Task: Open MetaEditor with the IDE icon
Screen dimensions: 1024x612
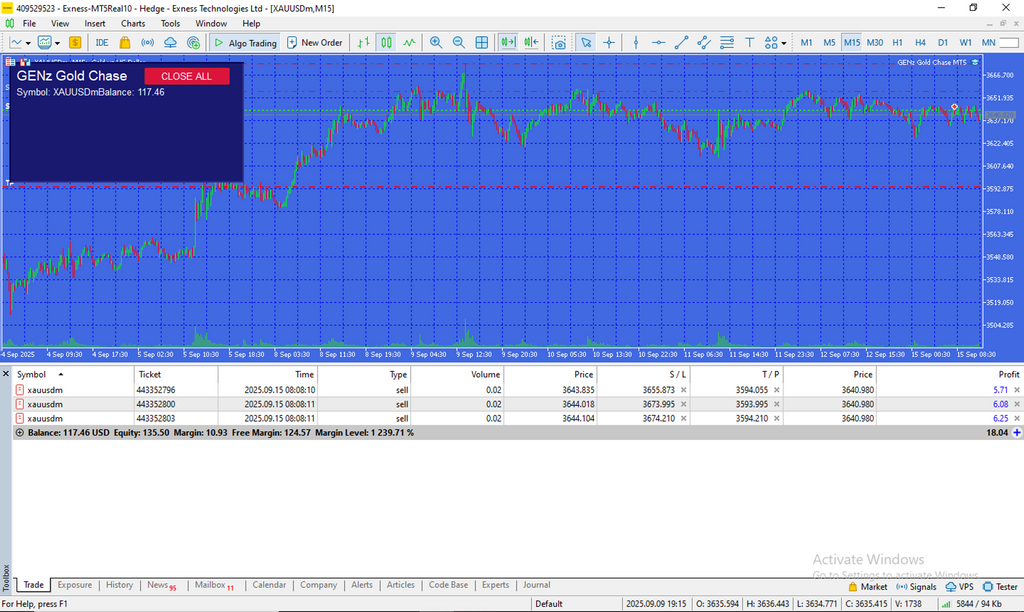Action: pyautogui.click(x=102, y=43)
